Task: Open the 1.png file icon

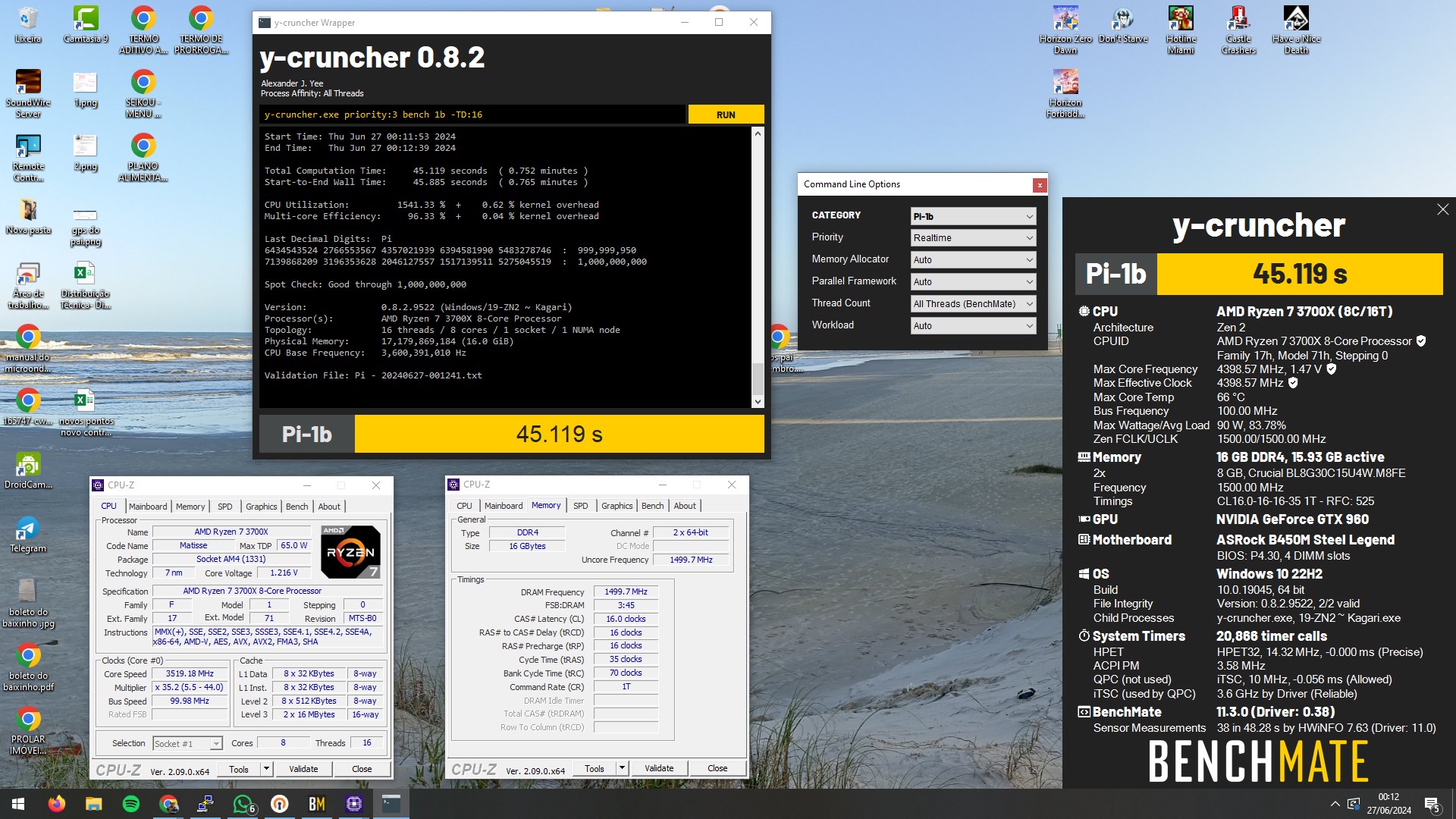Action: [x=85, y=88]
